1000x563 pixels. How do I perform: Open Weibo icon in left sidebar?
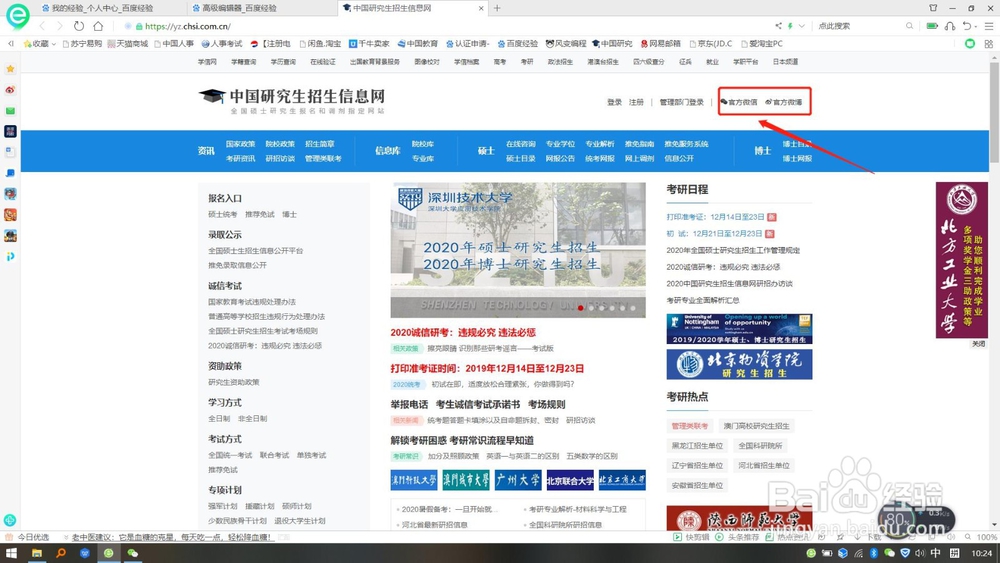pyautogui.click(x=10, y=90)
